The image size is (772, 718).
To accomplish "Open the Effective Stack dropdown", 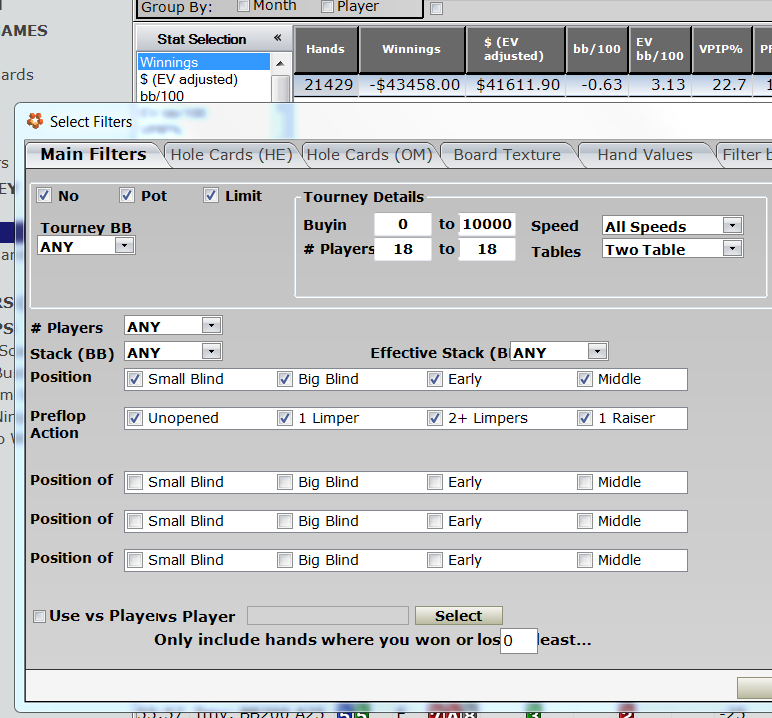I will [598, 352].
